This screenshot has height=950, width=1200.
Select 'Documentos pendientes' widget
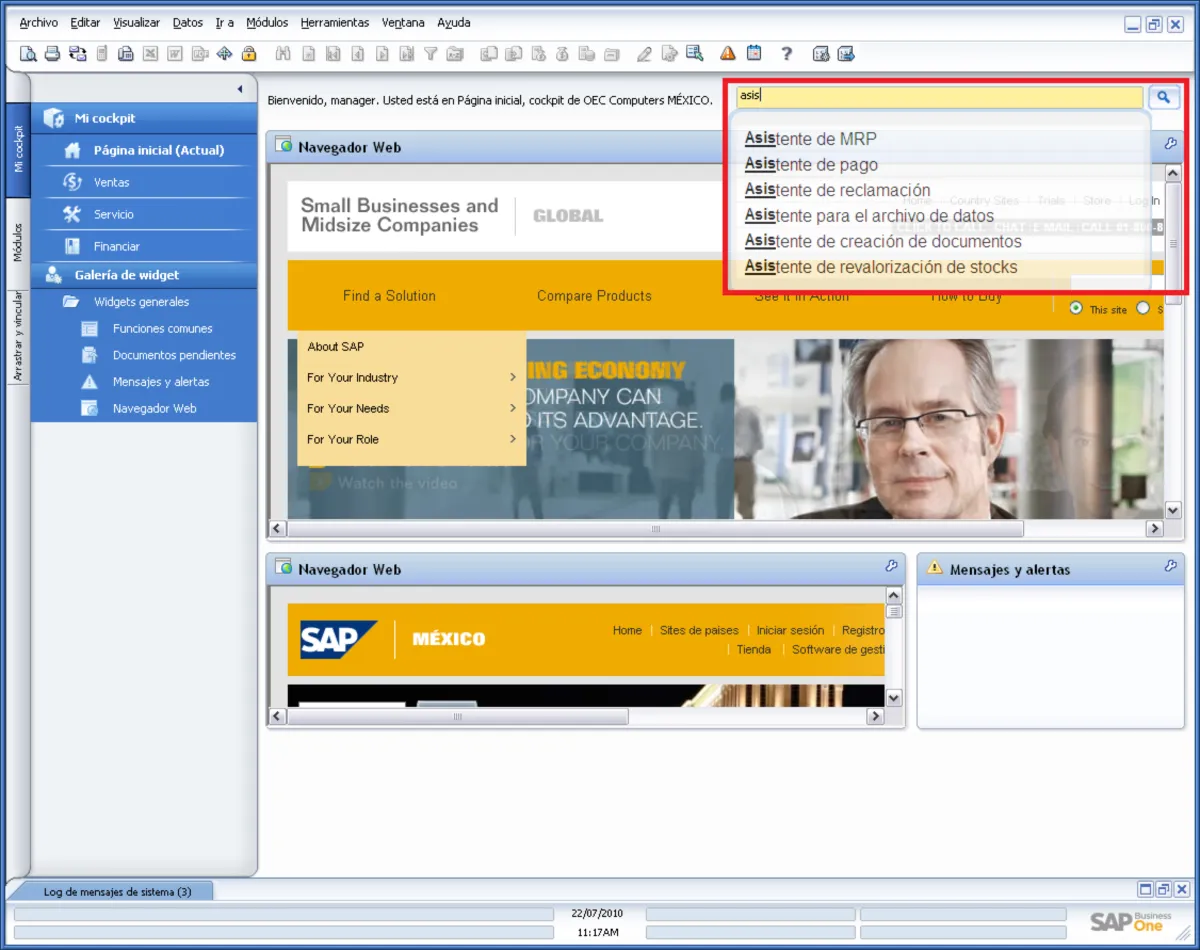click(x=174, y=355)
